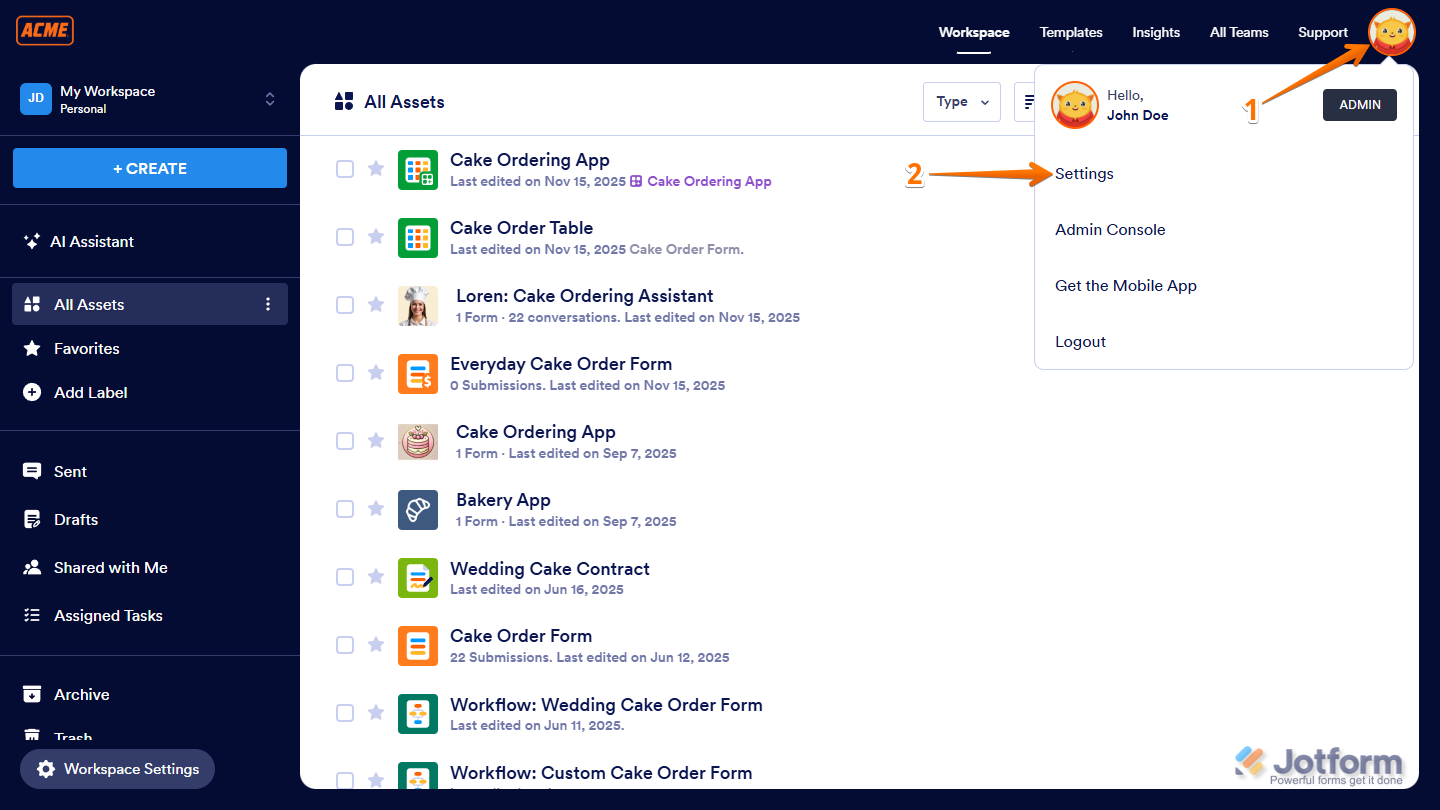
Task: Click the ACME logo
Action: tap(45, 31)
